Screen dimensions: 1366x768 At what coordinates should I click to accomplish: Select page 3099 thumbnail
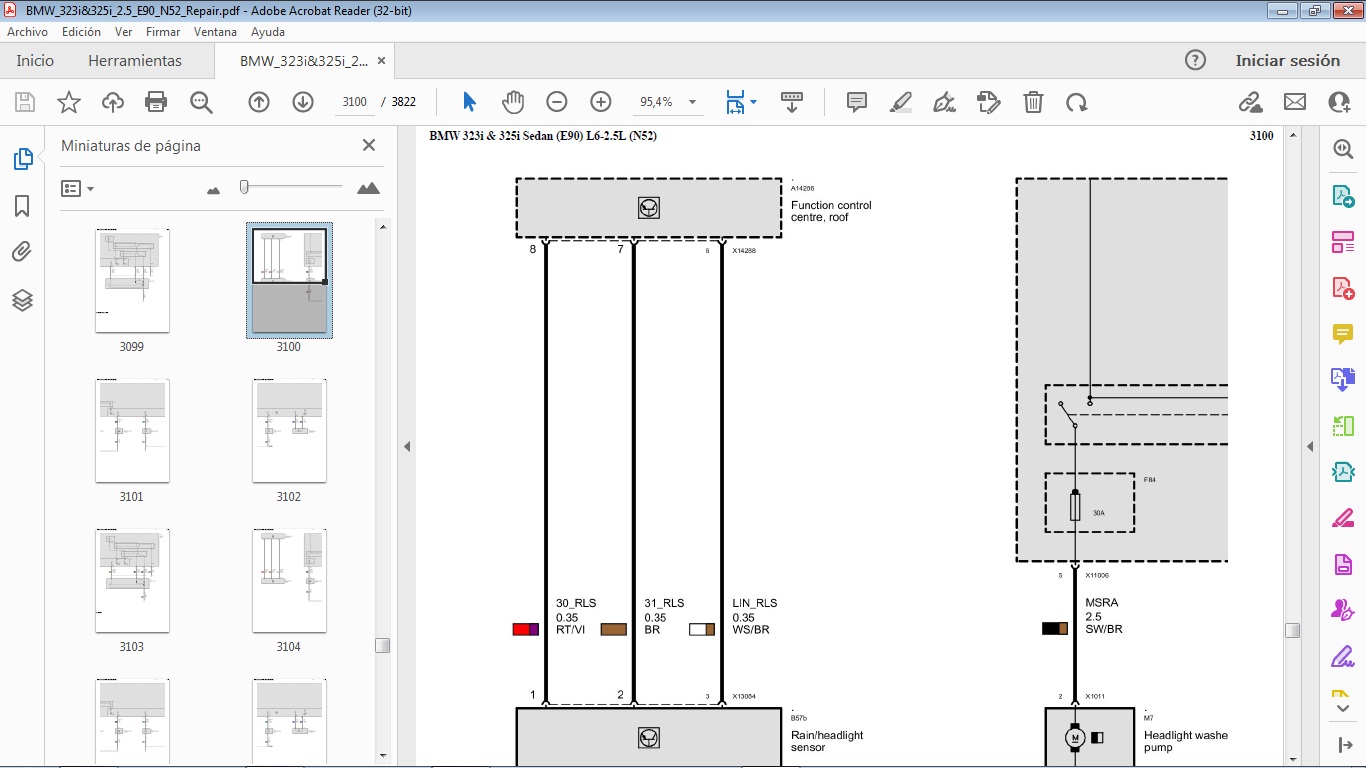click(x=132, y=281)
